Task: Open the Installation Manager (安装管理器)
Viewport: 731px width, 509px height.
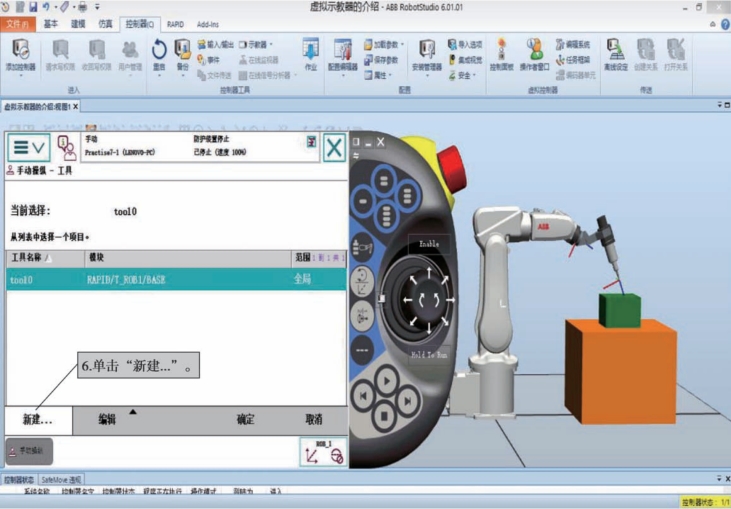Action: (427, 54)
